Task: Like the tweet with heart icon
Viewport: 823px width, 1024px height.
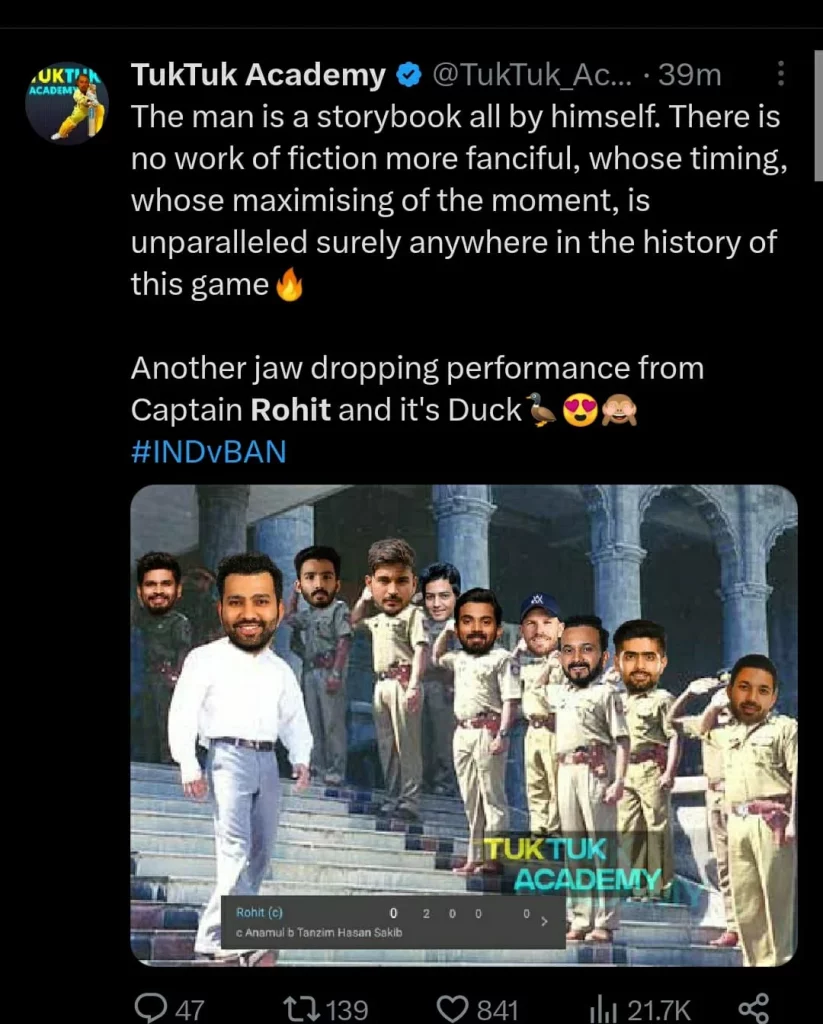Action: 452,1008
